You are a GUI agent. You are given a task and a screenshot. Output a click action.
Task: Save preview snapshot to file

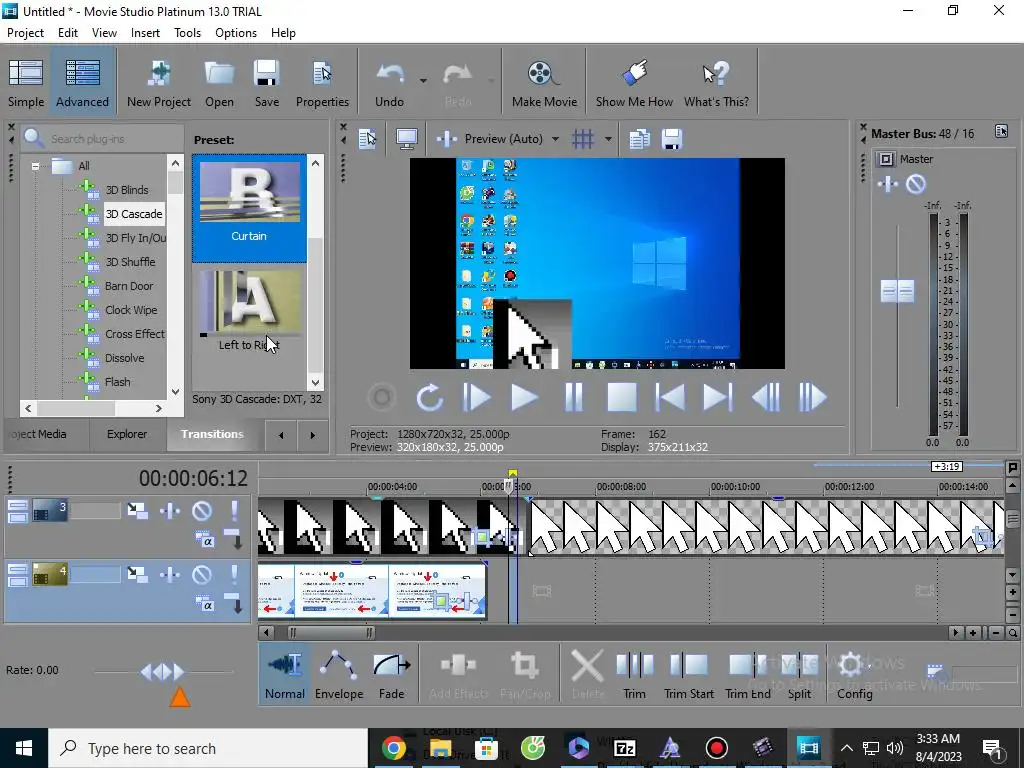point(672,139)
